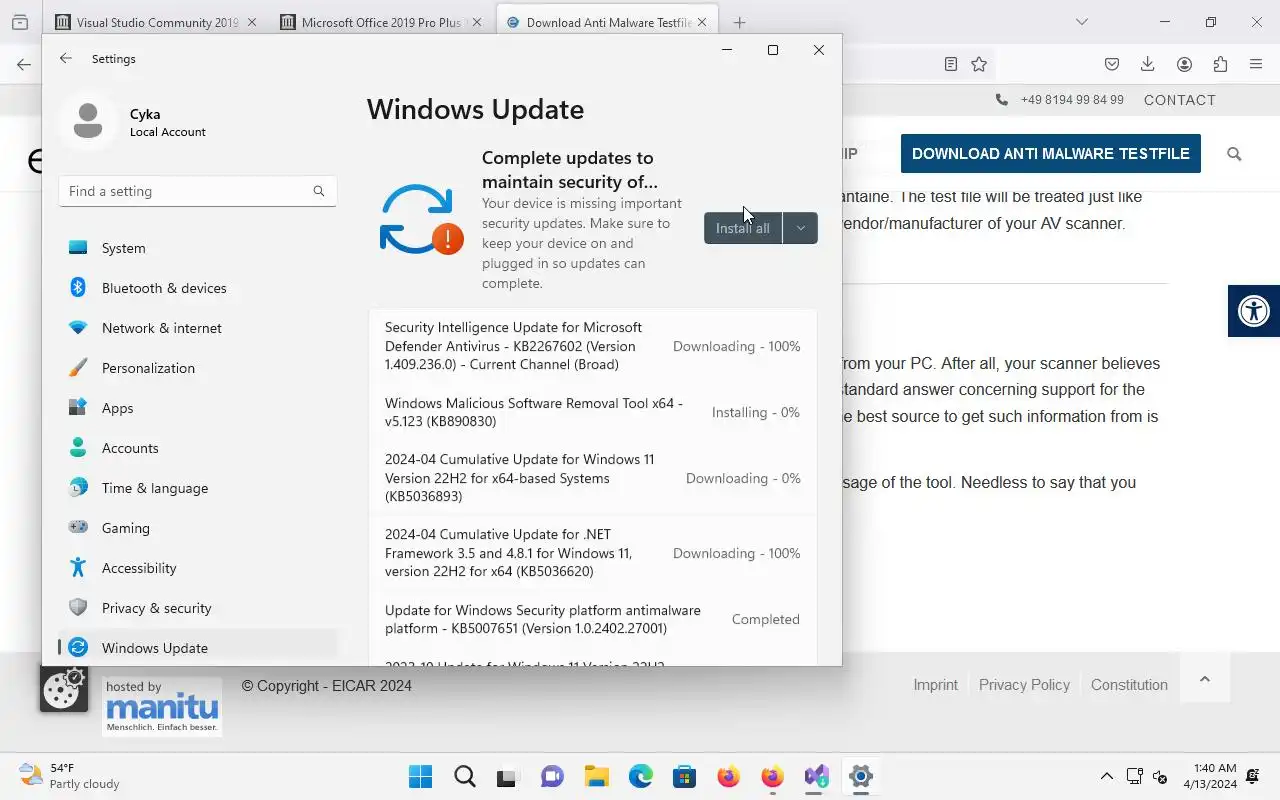The height and width of the screenshot is (800, 1280).
Task: Open the Firefox account icon
Action: click(1184, 64)
